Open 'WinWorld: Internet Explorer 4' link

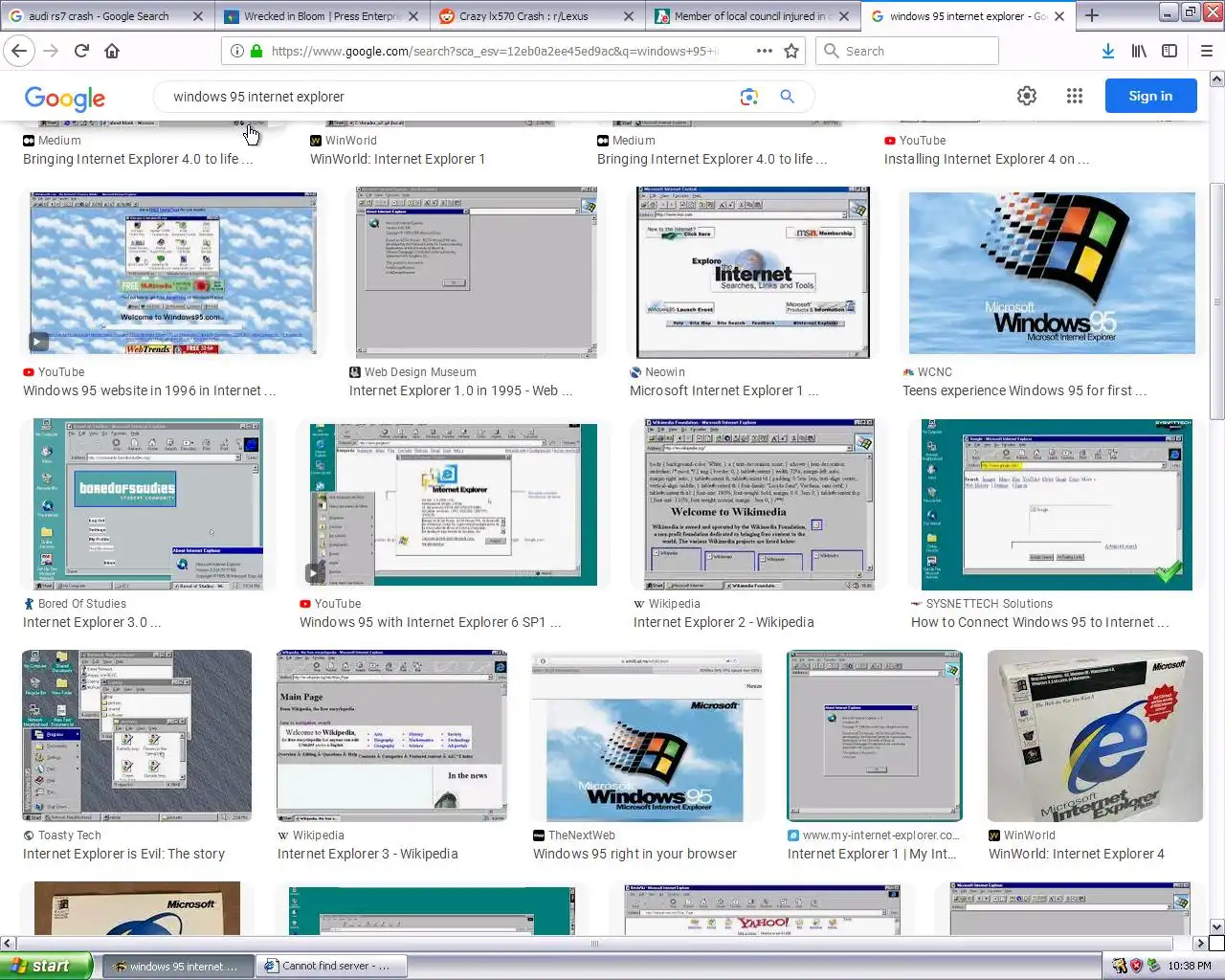coord(1077,854)
